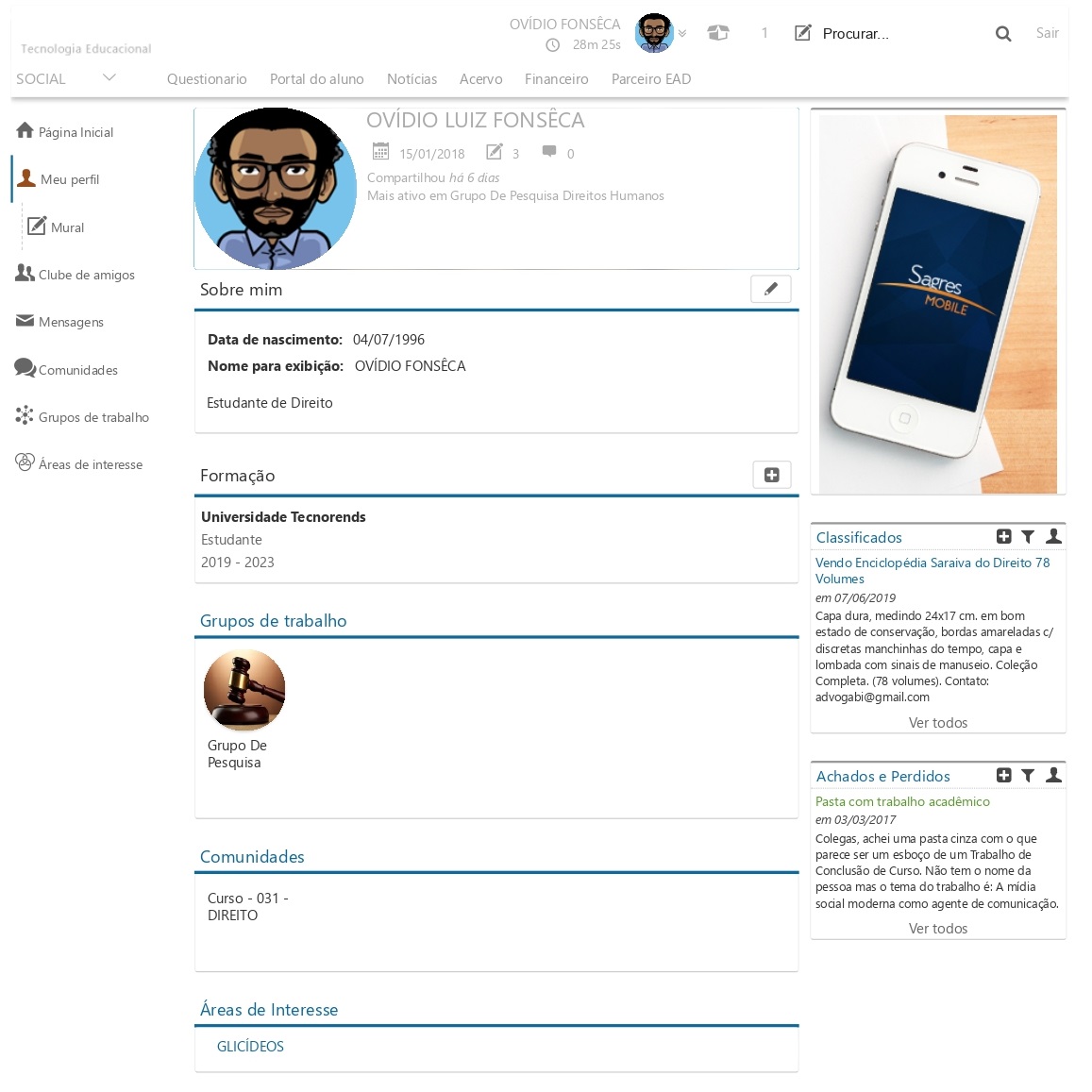Select Mensagens in the sidebar
1092x1092 pixels.
point(71,322)
